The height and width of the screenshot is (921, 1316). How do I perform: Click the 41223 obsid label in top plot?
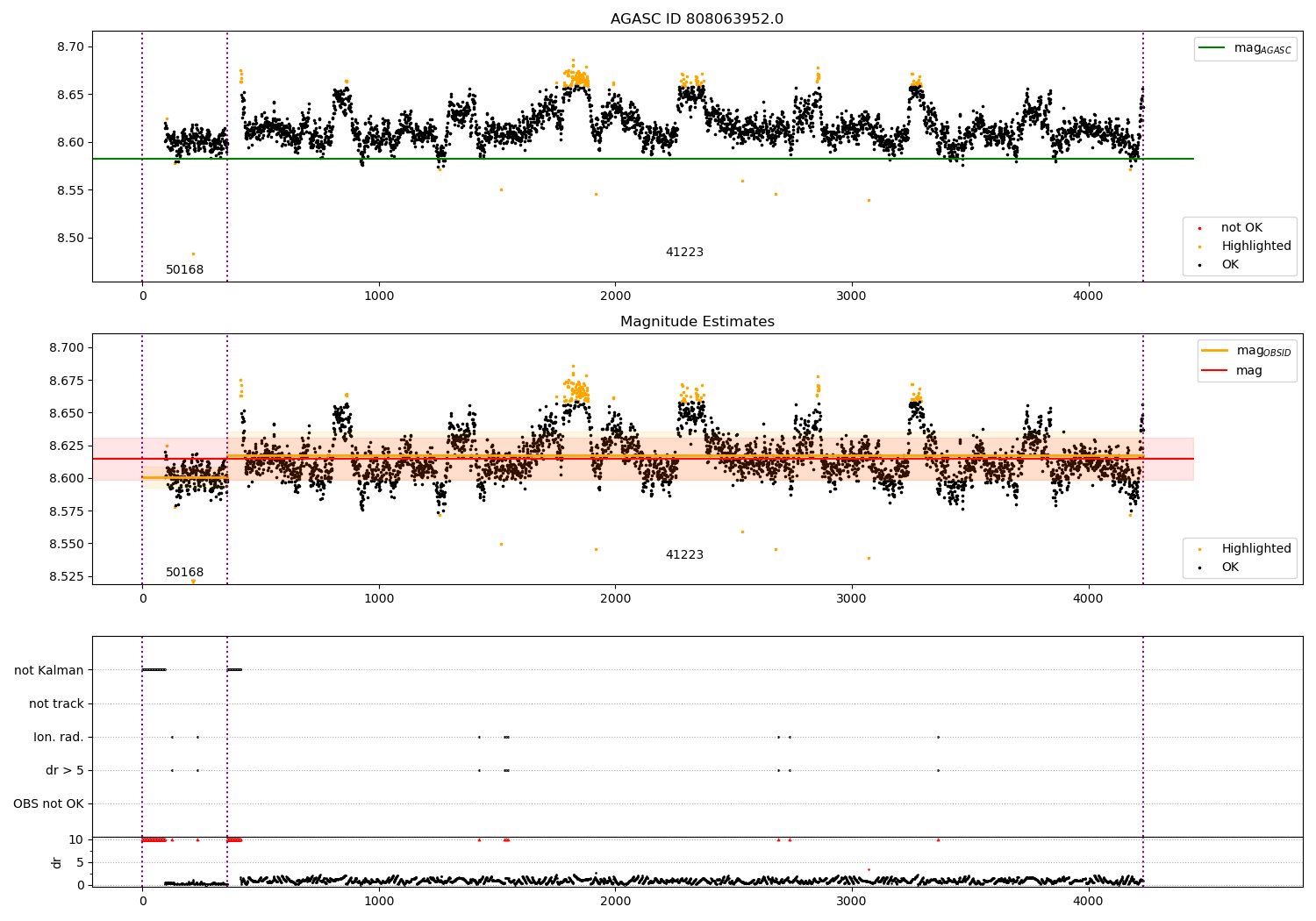click(x=684, y=252)
